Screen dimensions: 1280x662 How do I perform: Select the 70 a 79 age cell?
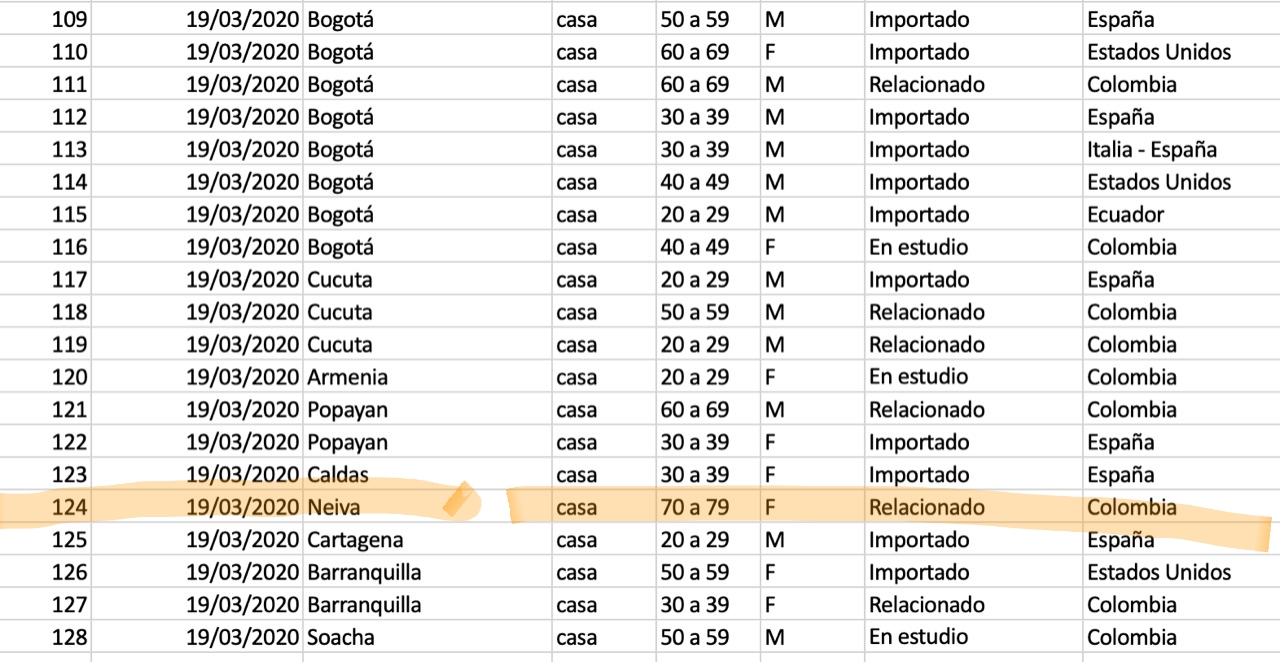pos(708,507)
